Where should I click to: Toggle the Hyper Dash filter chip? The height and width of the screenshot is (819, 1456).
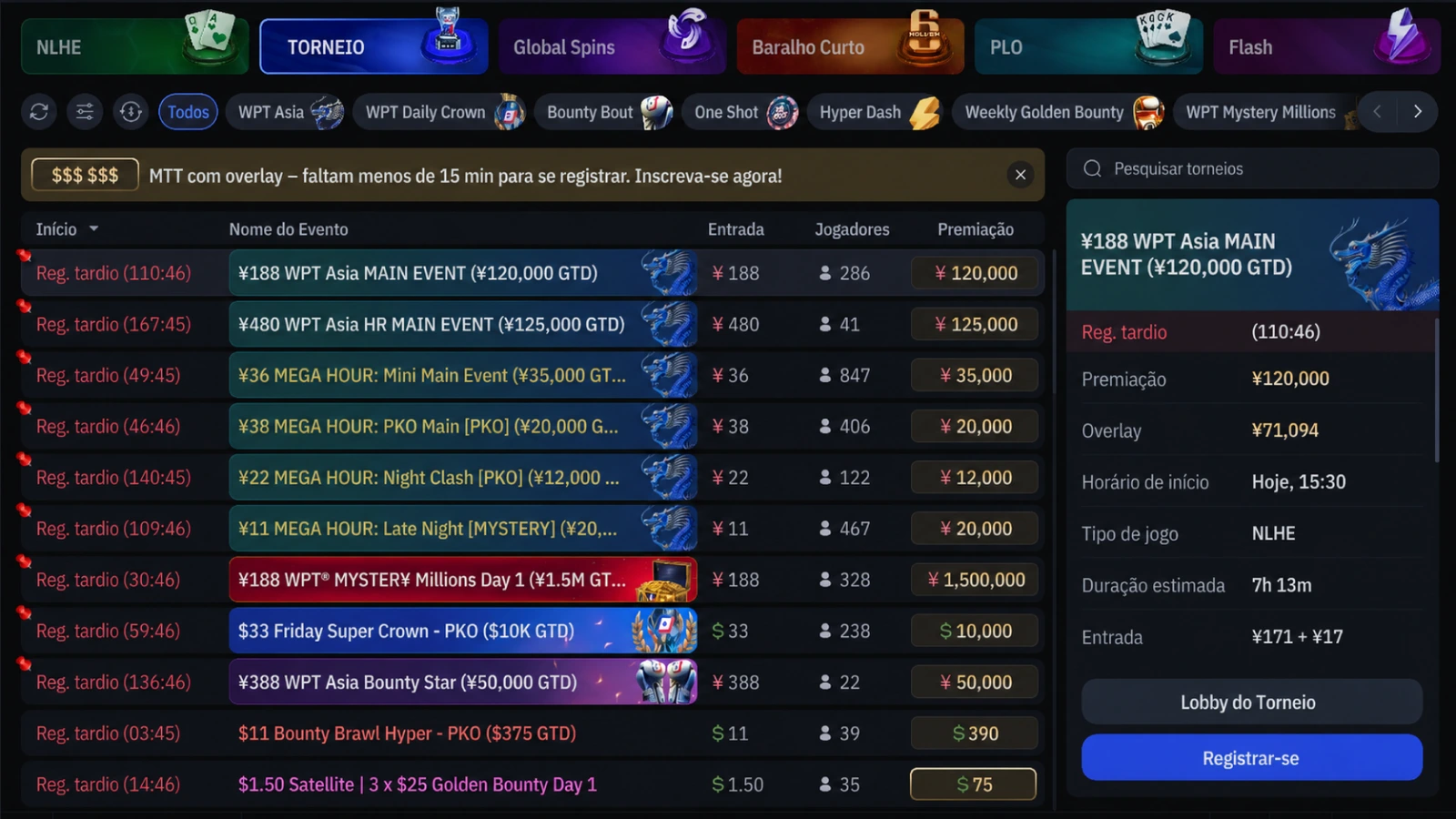pyautogui.click(x=875, y=112)
